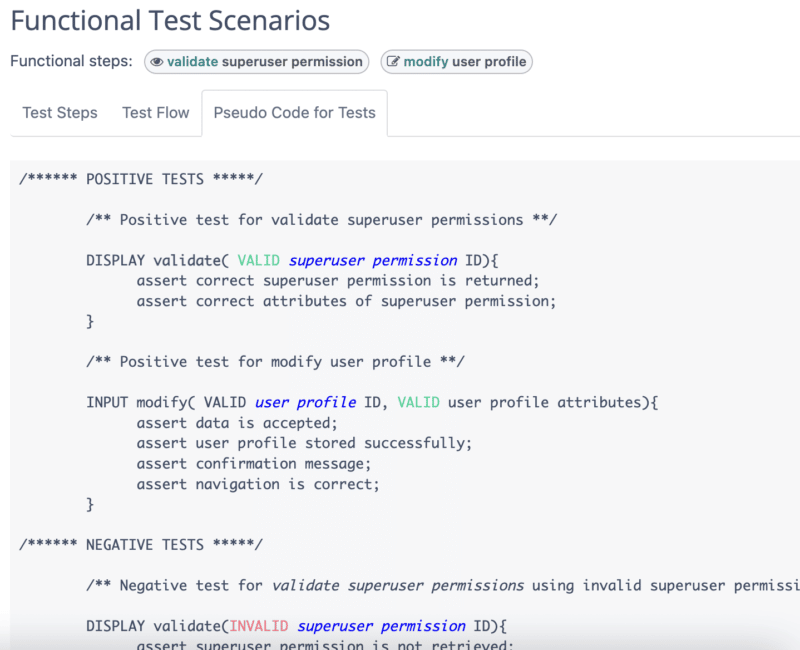
Task: Select the validate superuser permission step chip
Action: [x=256, y=61]
